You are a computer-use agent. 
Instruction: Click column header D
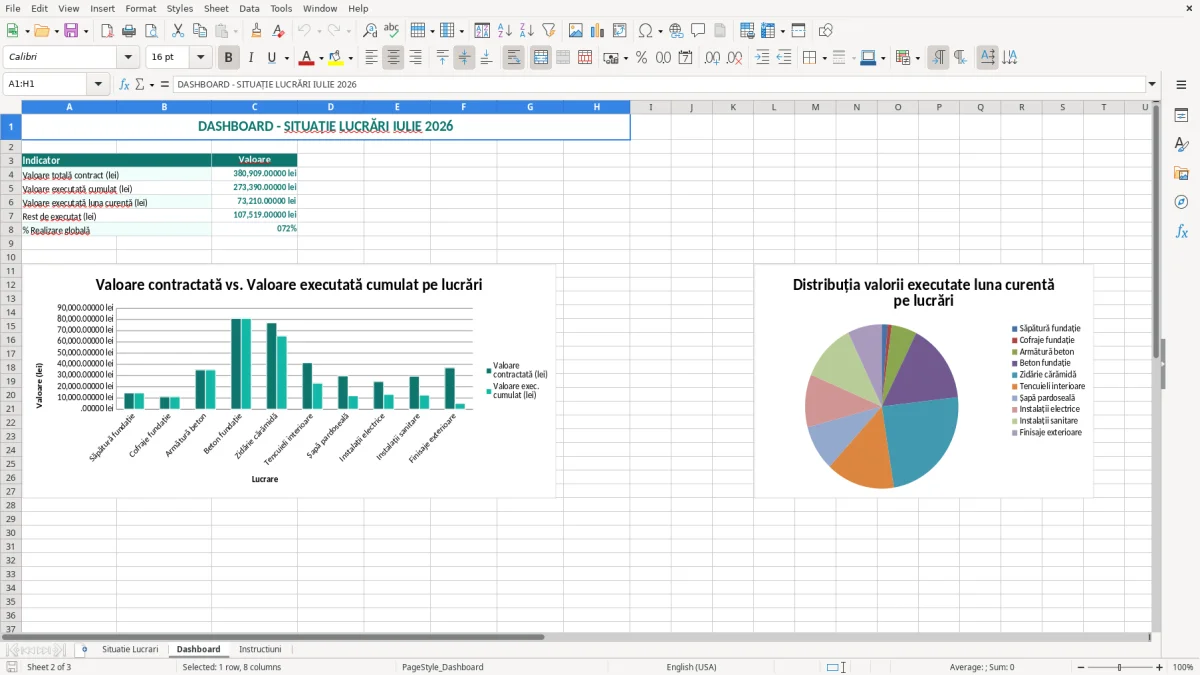[x=330, y=107]
